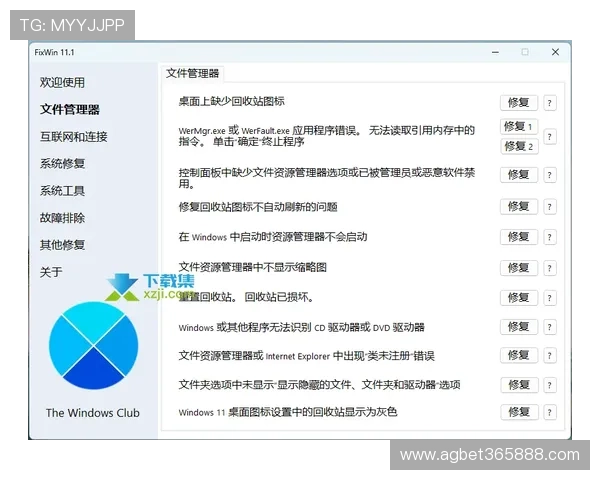
Task: Fix missing File Explorer options in Control Panel (控制面板中缺少文件资源管理器选项)
Action: tap(519, 175)
